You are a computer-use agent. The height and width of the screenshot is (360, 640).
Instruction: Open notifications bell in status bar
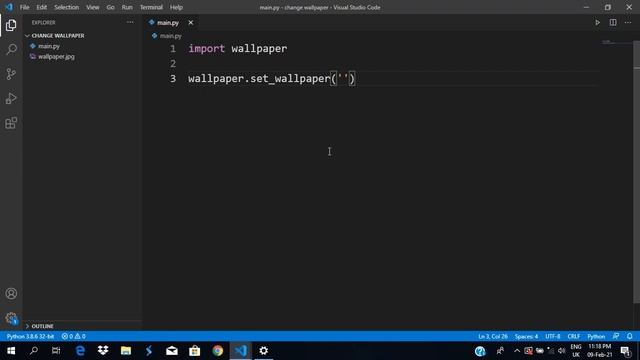coord(629,336)
